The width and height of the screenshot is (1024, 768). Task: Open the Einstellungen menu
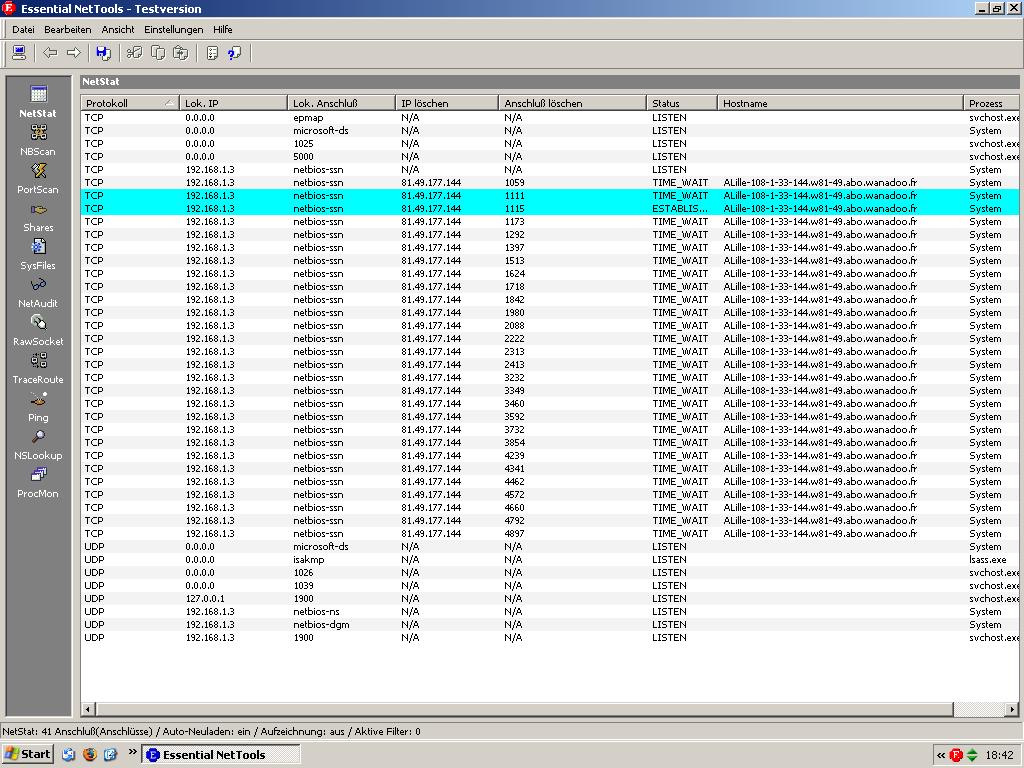173,30
